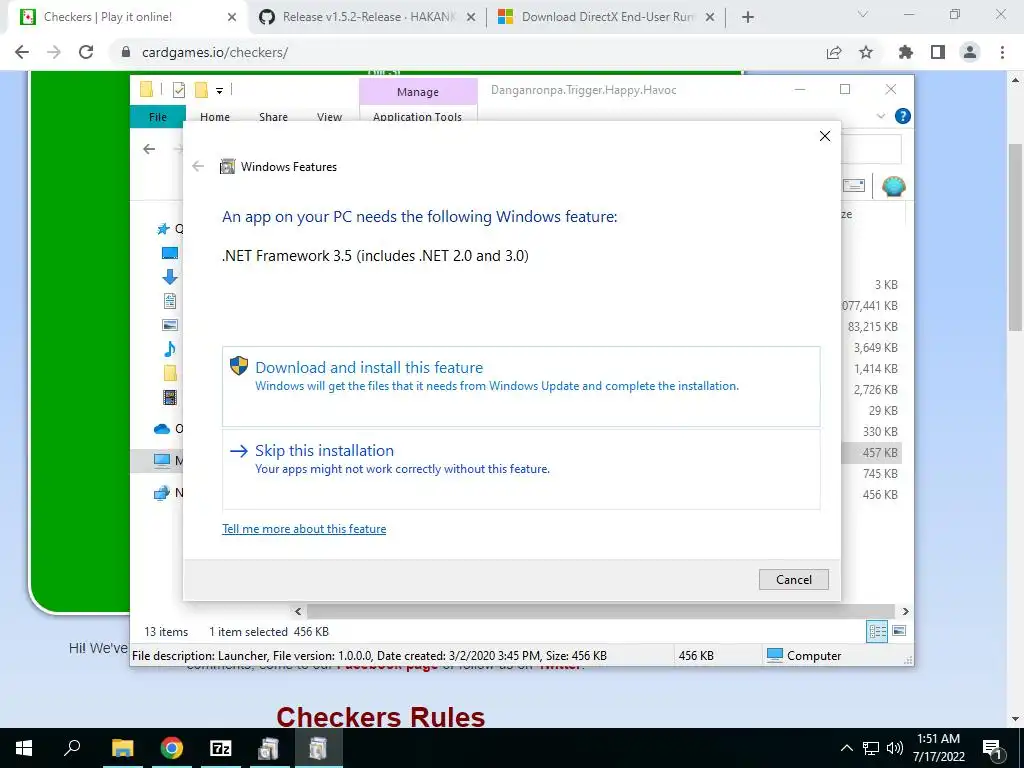Image resolution: width=1024 pixels, height=768 pixels.
Task: Open Desktop icon in Explorer navigation pane
Action: [x=170, y=253]
